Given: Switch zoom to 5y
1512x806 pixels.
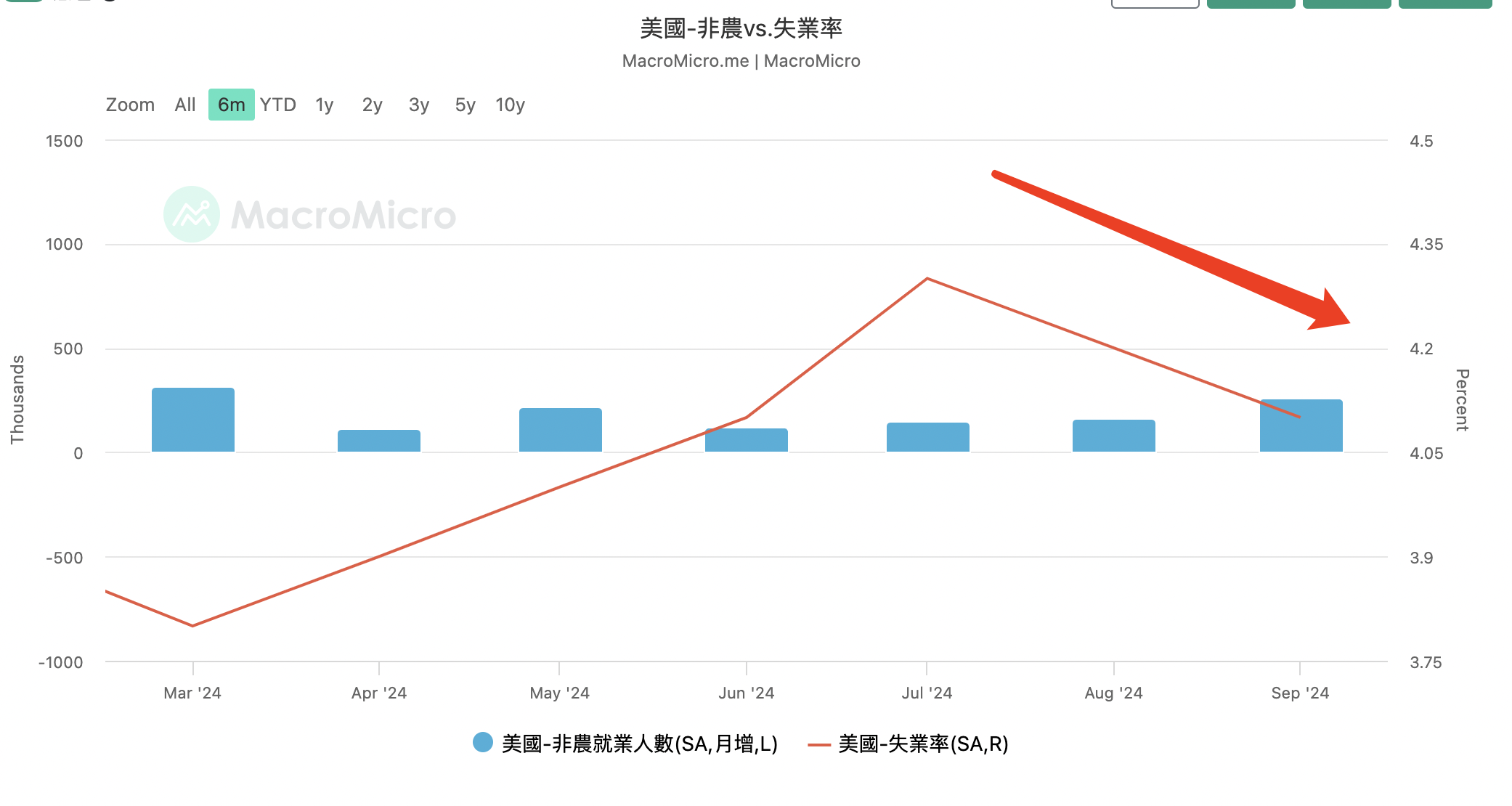Looking at the screenshot, I should coord(465,105).
